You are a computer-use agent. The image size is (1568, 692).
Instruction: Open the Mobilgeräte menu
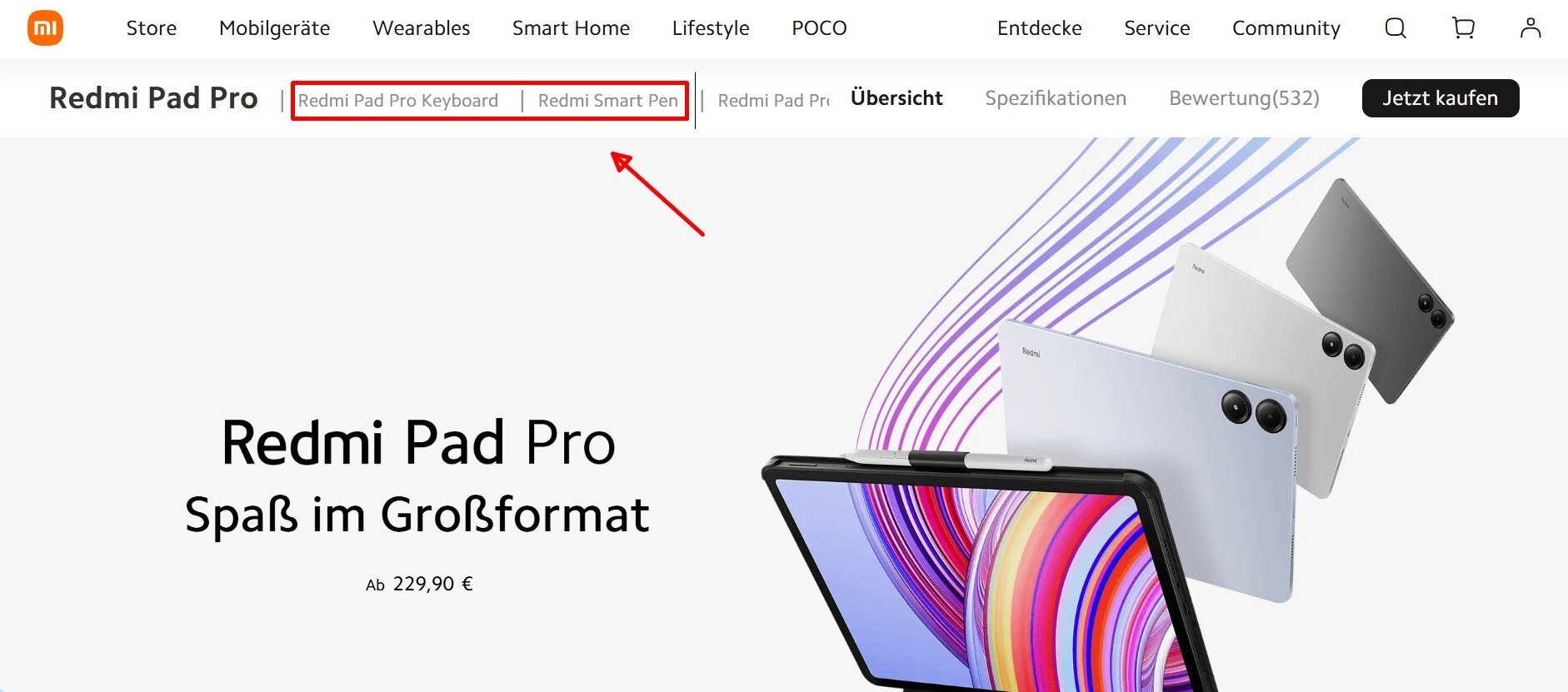tap(274, 28)
